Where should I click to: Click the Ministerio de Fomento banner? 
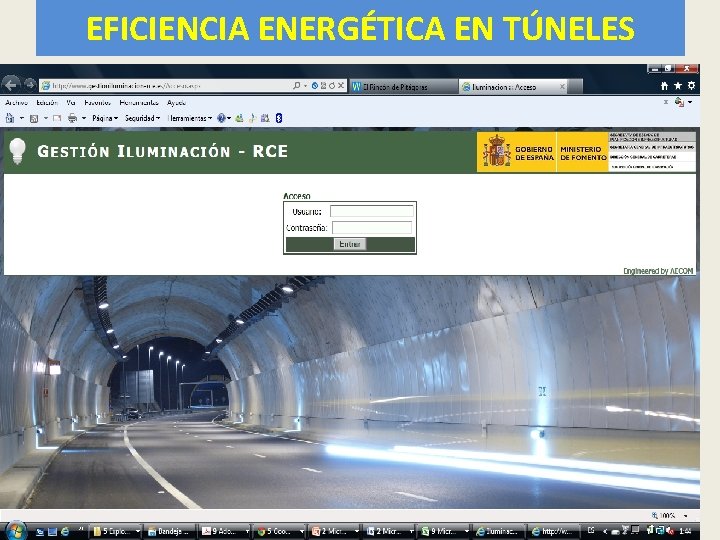pos(582,153)
